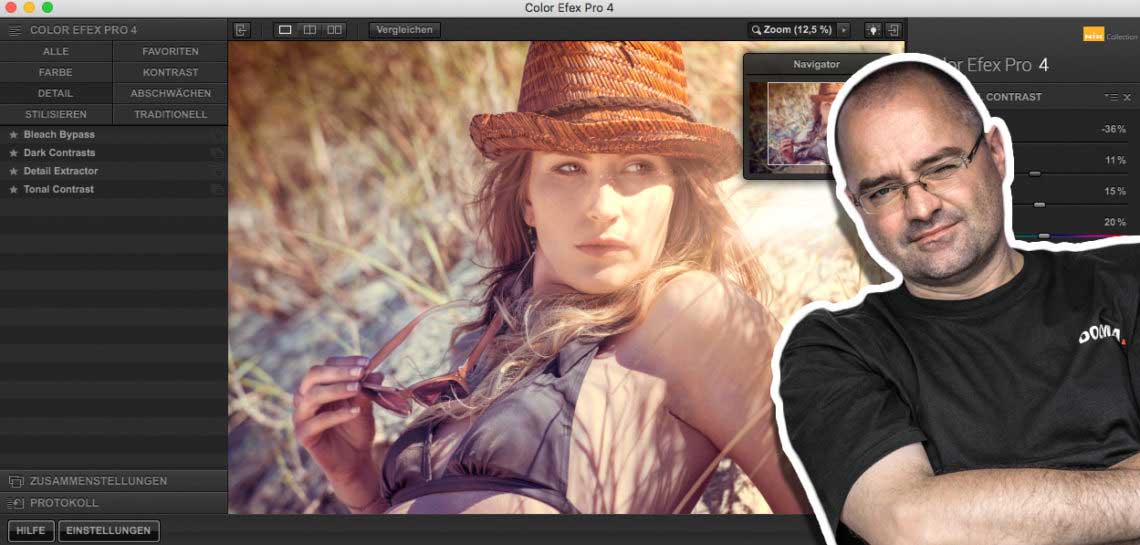Screen dimensions: 1140x545
Task: Click the Nik Collection logo
Action: pyautogui.click(x=1109, y=35)
